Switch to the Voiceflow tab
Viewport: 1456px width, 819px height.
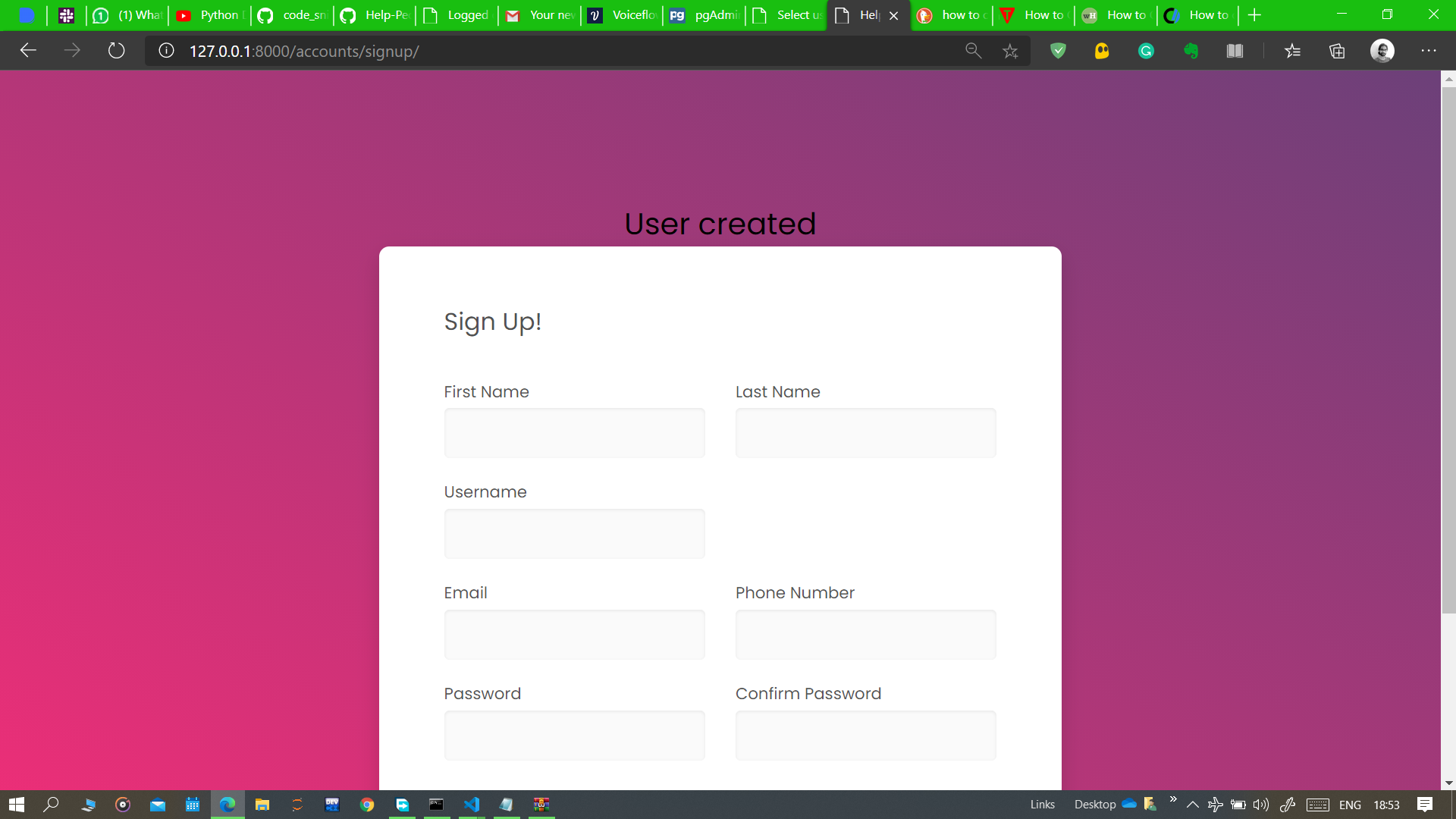622,15
